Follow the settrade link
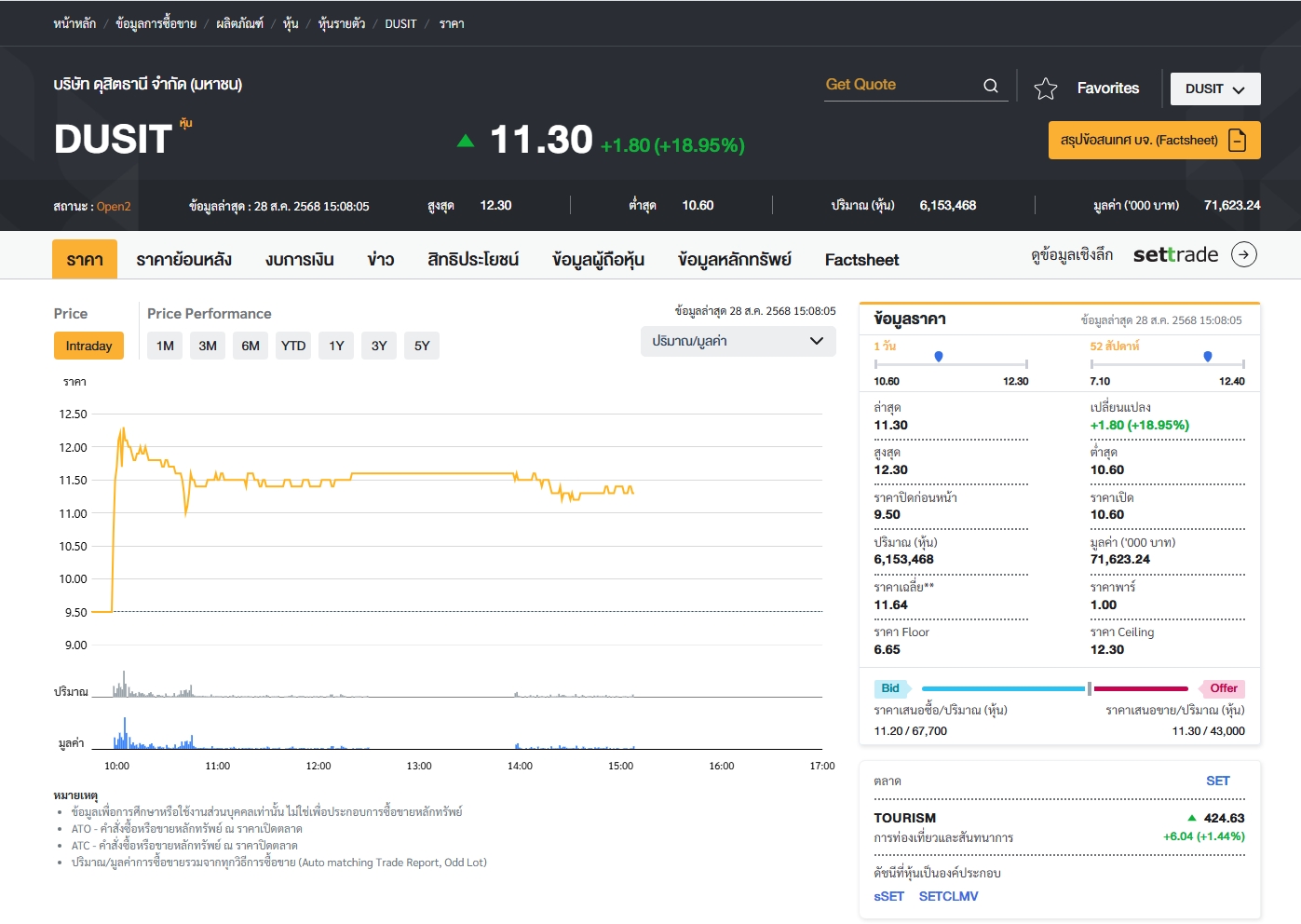Viewport: 1301px width, 924px height. click(1175, 254)
